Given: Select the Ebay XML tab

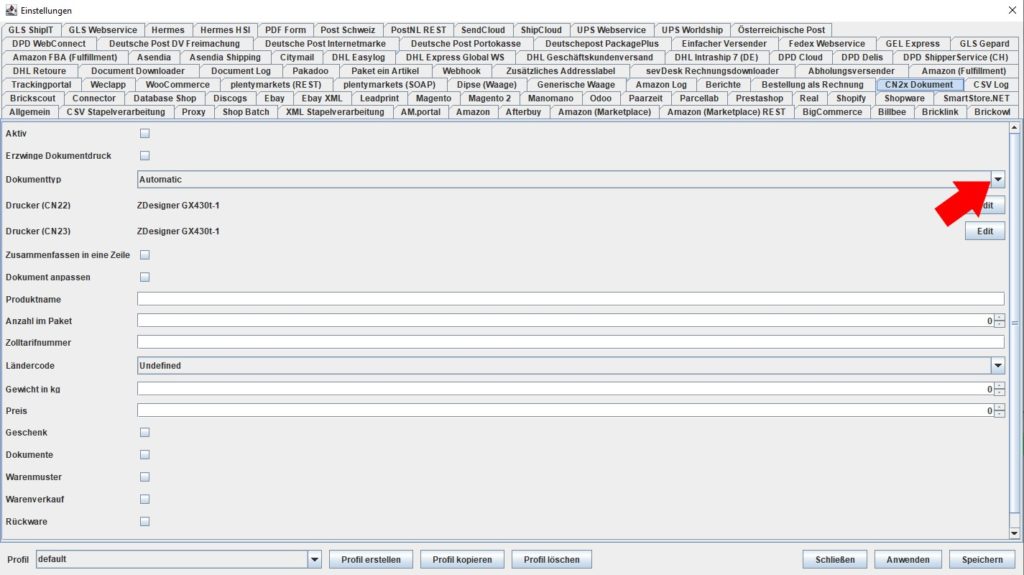Looking at the screenshot, I should tap(322, 99).
